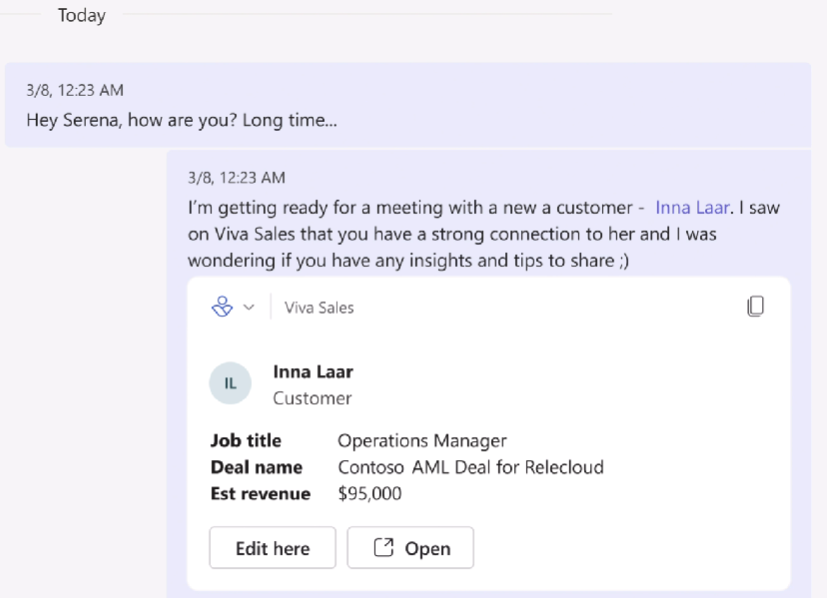Screen dimensions: 827x598
Task: Select the Operations Manager job title
Action: pyautogui.click(x=421, y=440)
